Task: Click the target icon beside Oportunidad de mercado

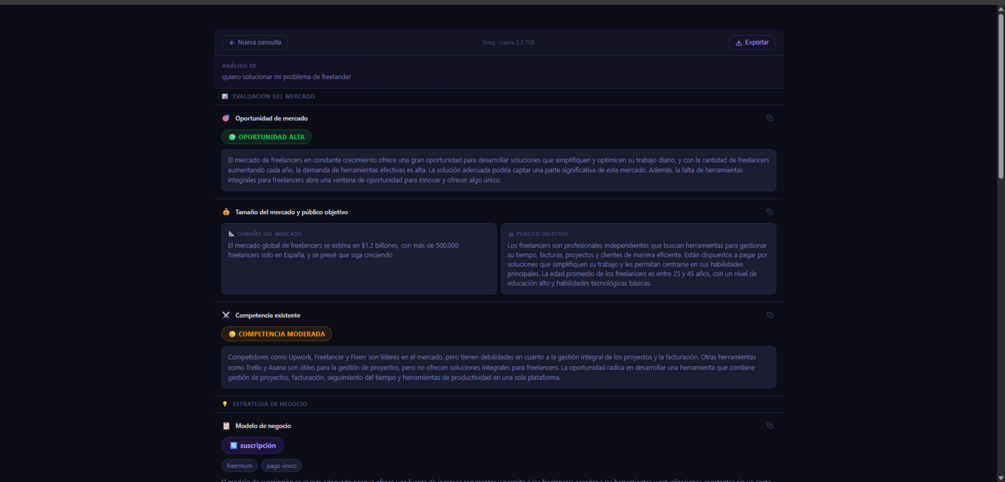Action: pyautogui.click(x=226, y=118)
